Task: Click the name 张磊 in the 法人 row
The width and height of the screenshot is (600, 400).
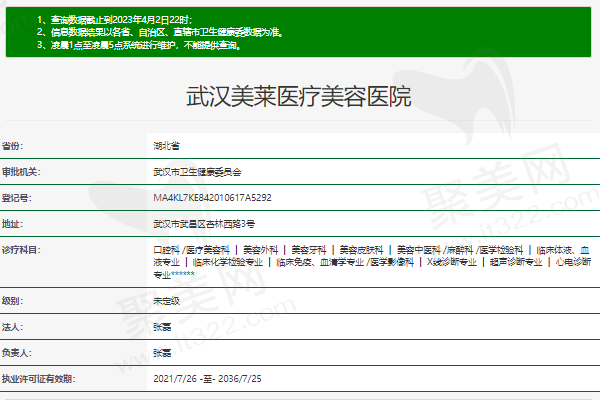Action: tap(161, 327)
